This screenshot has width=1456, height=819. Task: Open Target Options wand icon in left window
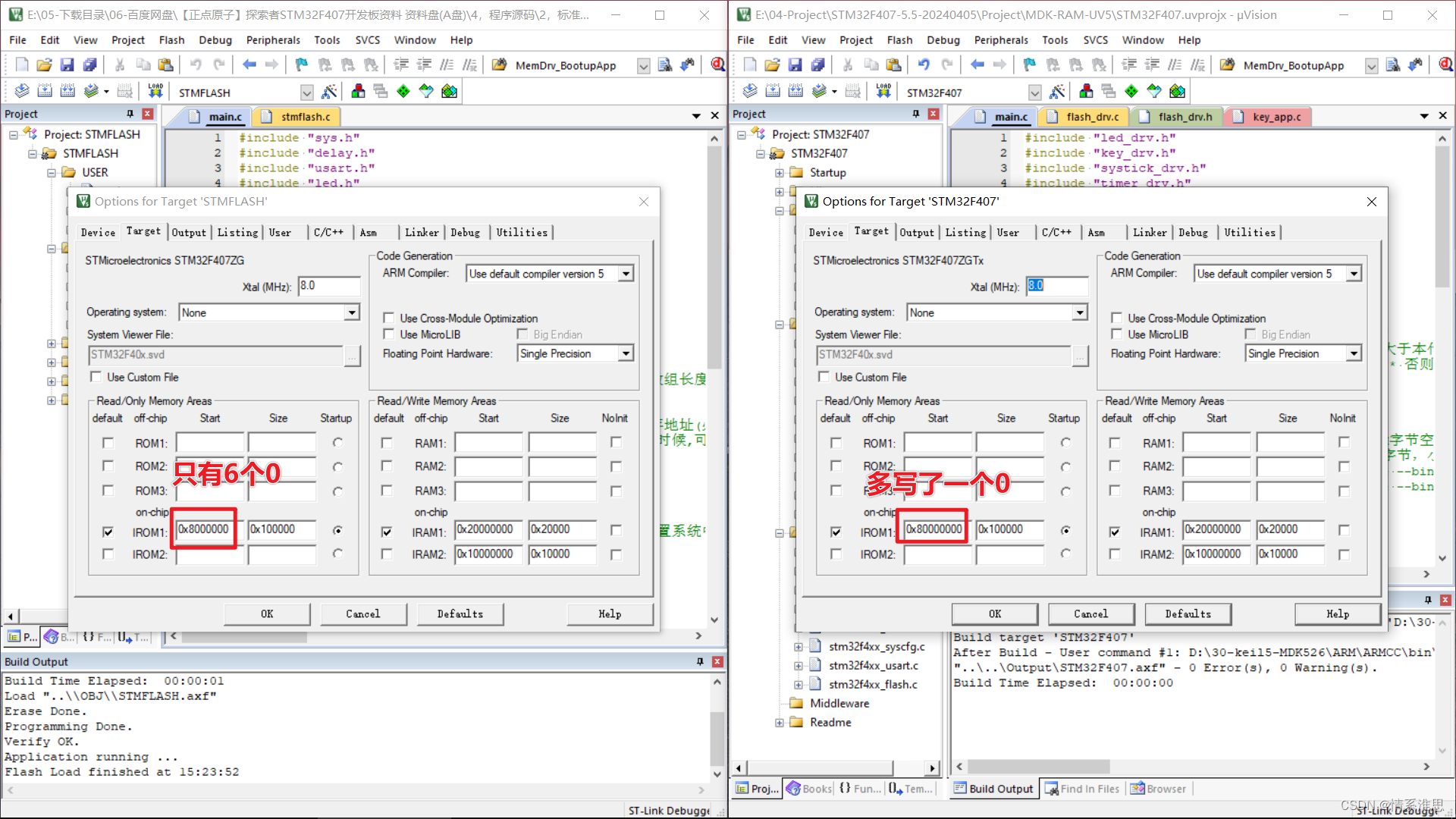click(x=329, y=92)
